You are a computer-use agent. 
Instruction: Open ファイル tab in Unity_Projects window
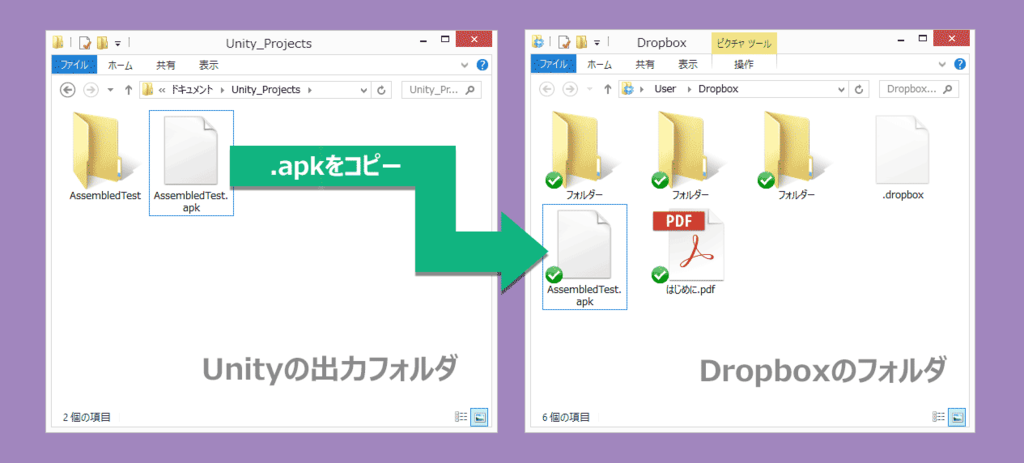(x=74, y=65)
